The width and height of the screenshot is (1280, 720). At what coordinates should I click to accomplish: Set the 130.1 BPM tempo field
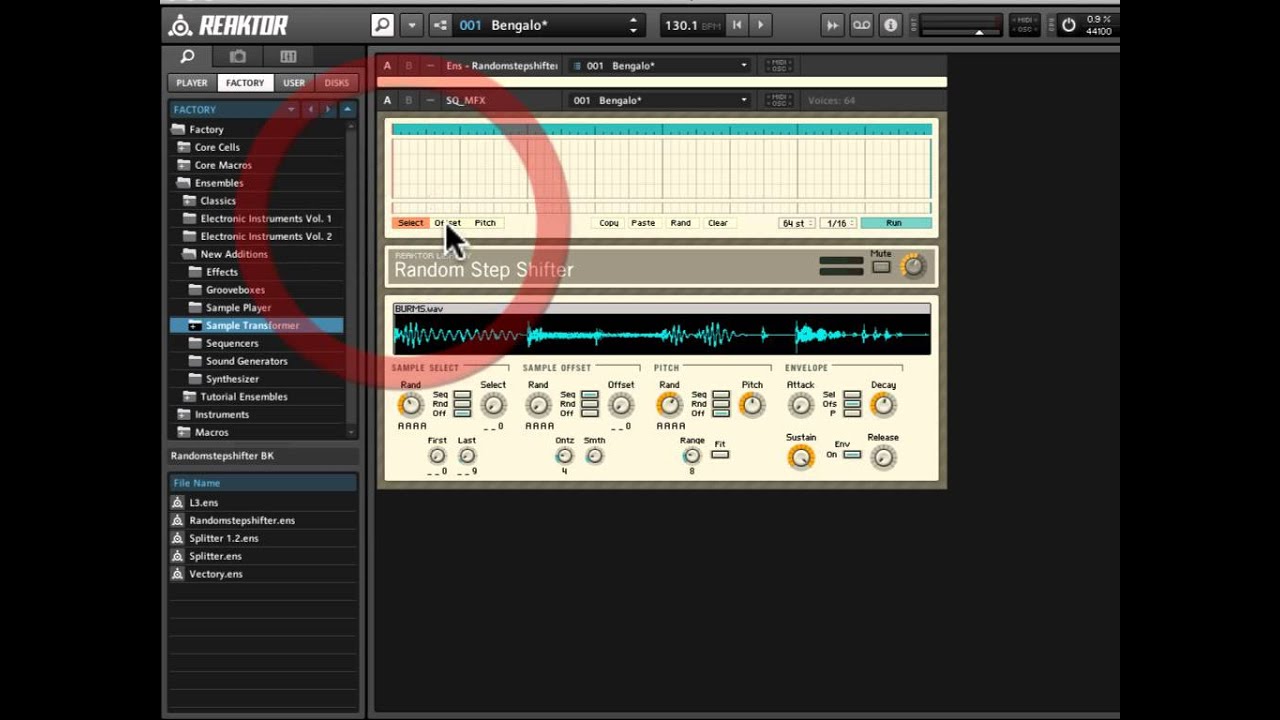[691, 25]
